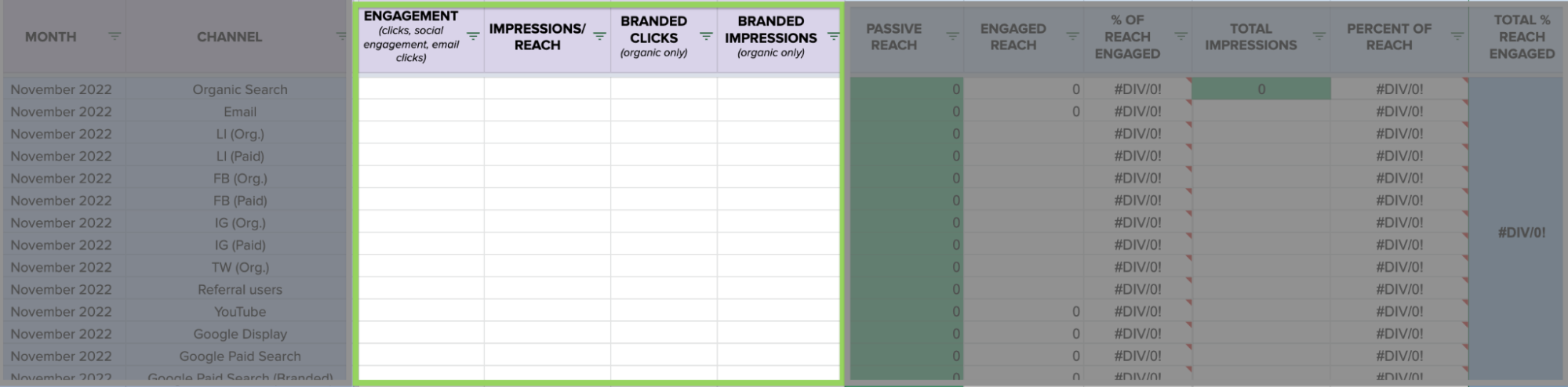1568x387 pixels.
Task: Select the Branded Clicks cell for Organic Search
Action: tap(664, 89)
